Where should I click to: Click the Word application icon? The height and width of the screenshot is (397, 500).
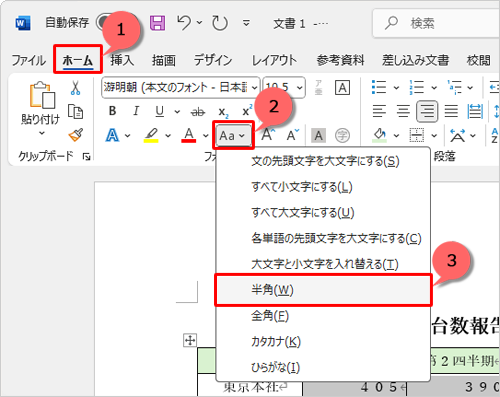(23, 23)
